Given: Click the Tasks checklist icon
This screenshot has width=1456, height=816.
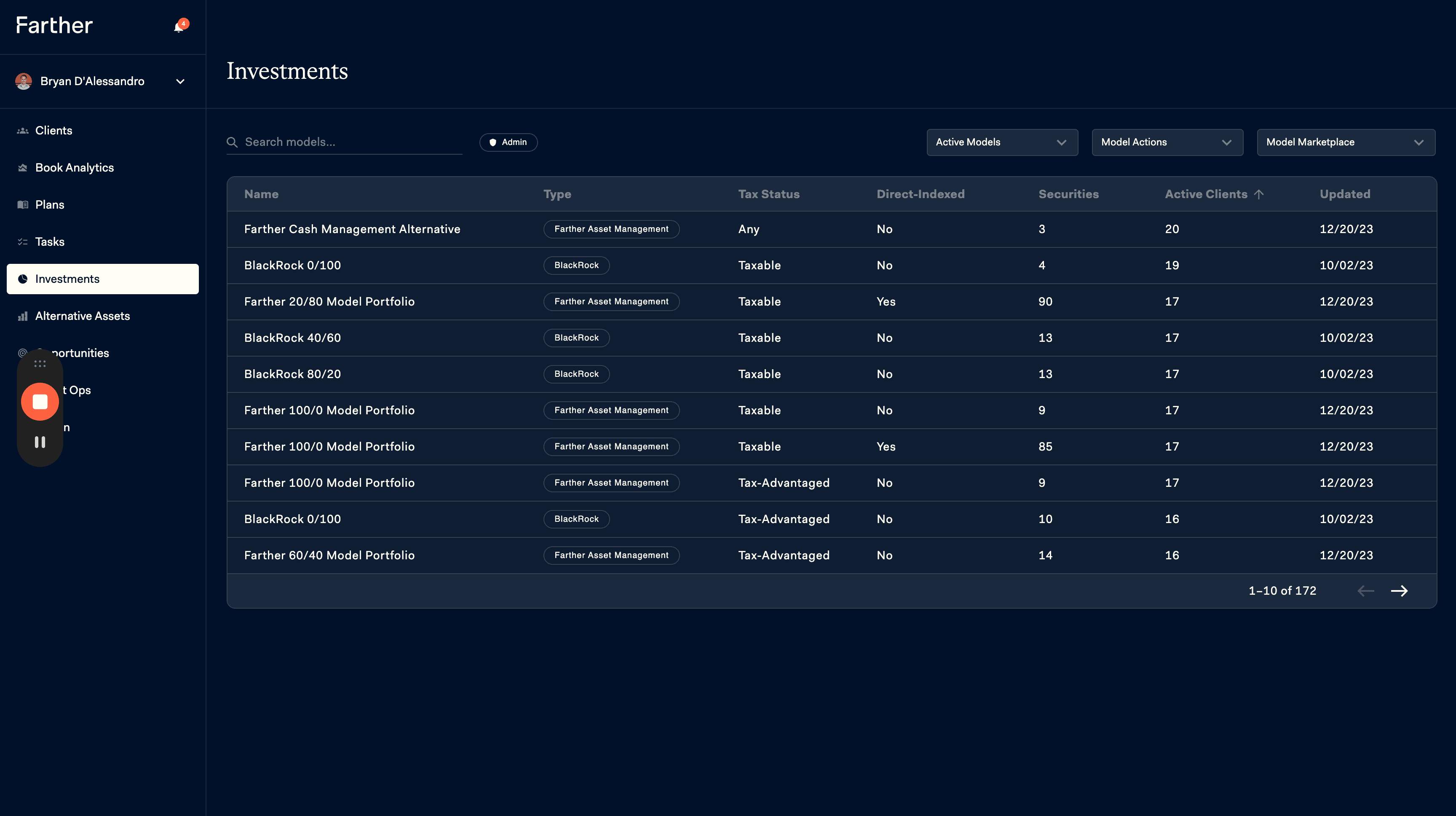Looking at the screenshot, I should click(23, 242).
